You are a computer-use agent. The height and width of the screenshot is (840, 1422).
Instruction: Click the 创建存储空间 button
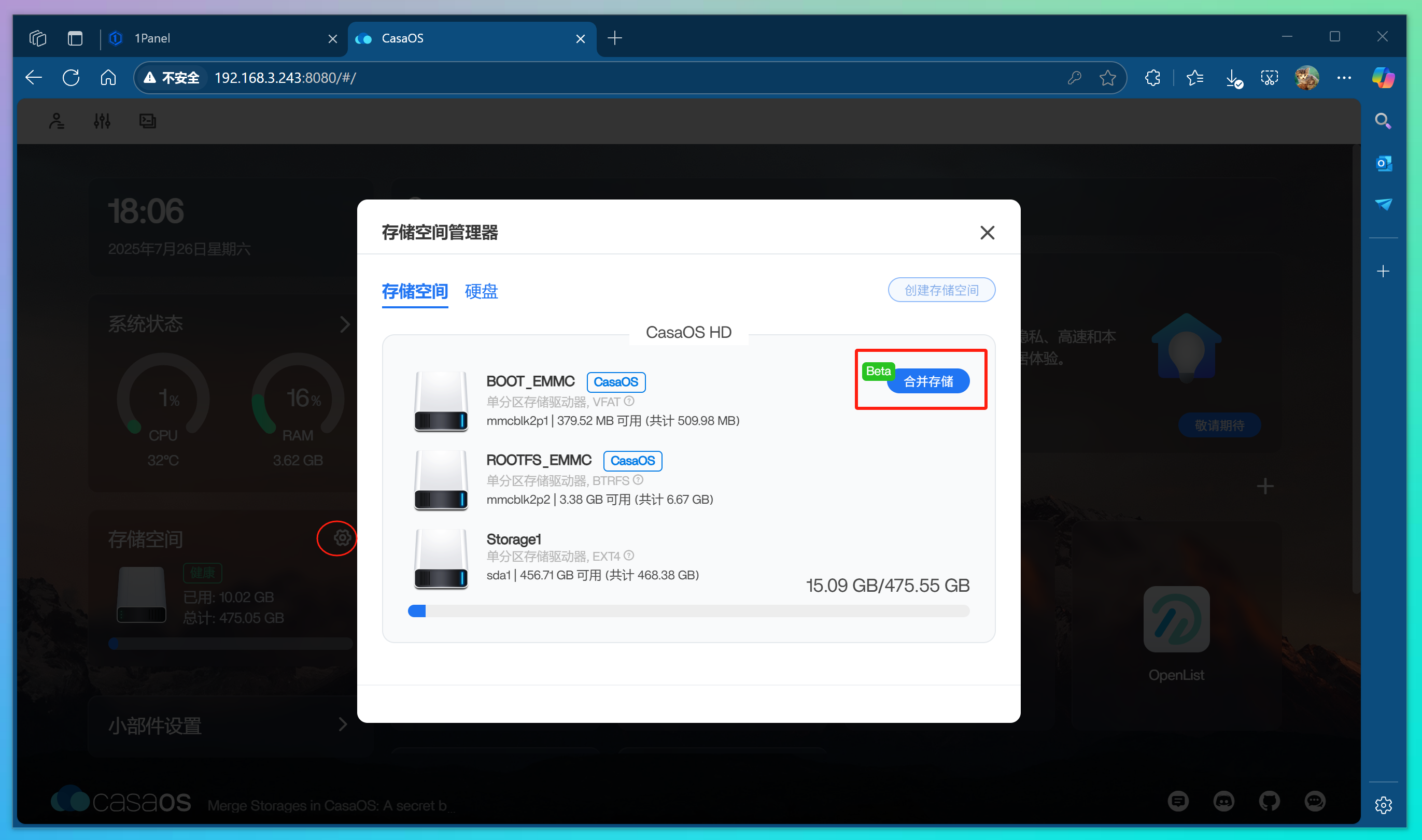[x=941, y=290]
